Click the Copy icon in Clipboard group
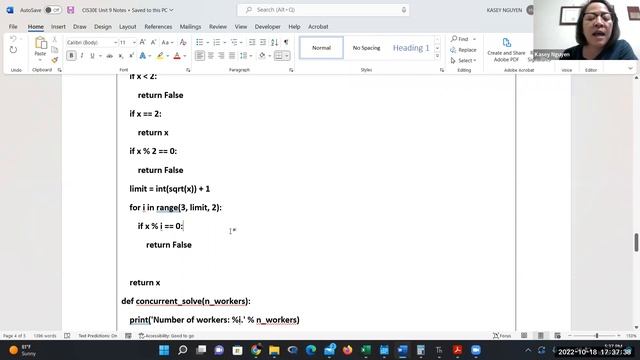Image resolution: width=640 pixels, height=360 pixels. click(x=54, y=50)
